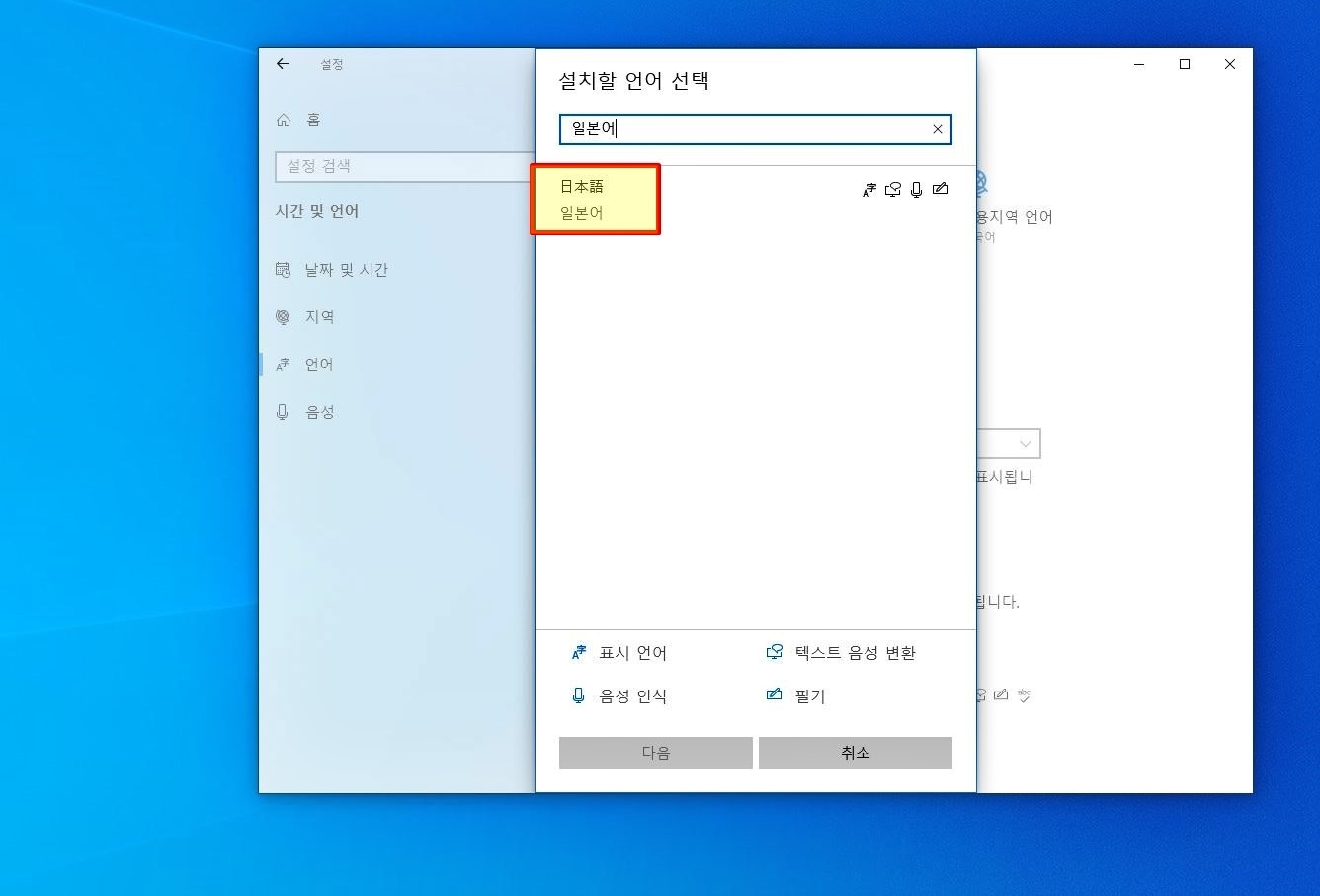Open 음성 settings page

pos(319,412)
